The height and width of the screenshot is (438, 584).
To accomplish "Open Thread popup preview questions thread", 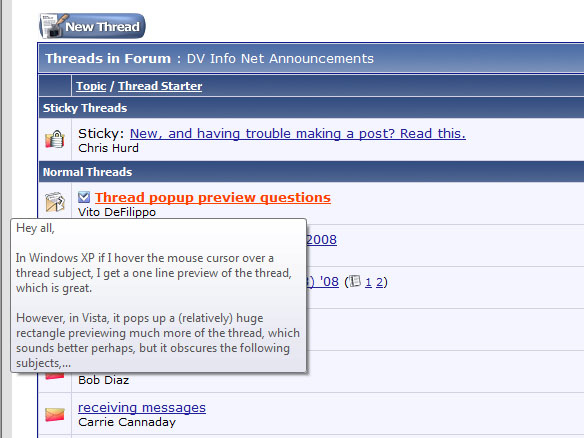I will coord(213,197).
